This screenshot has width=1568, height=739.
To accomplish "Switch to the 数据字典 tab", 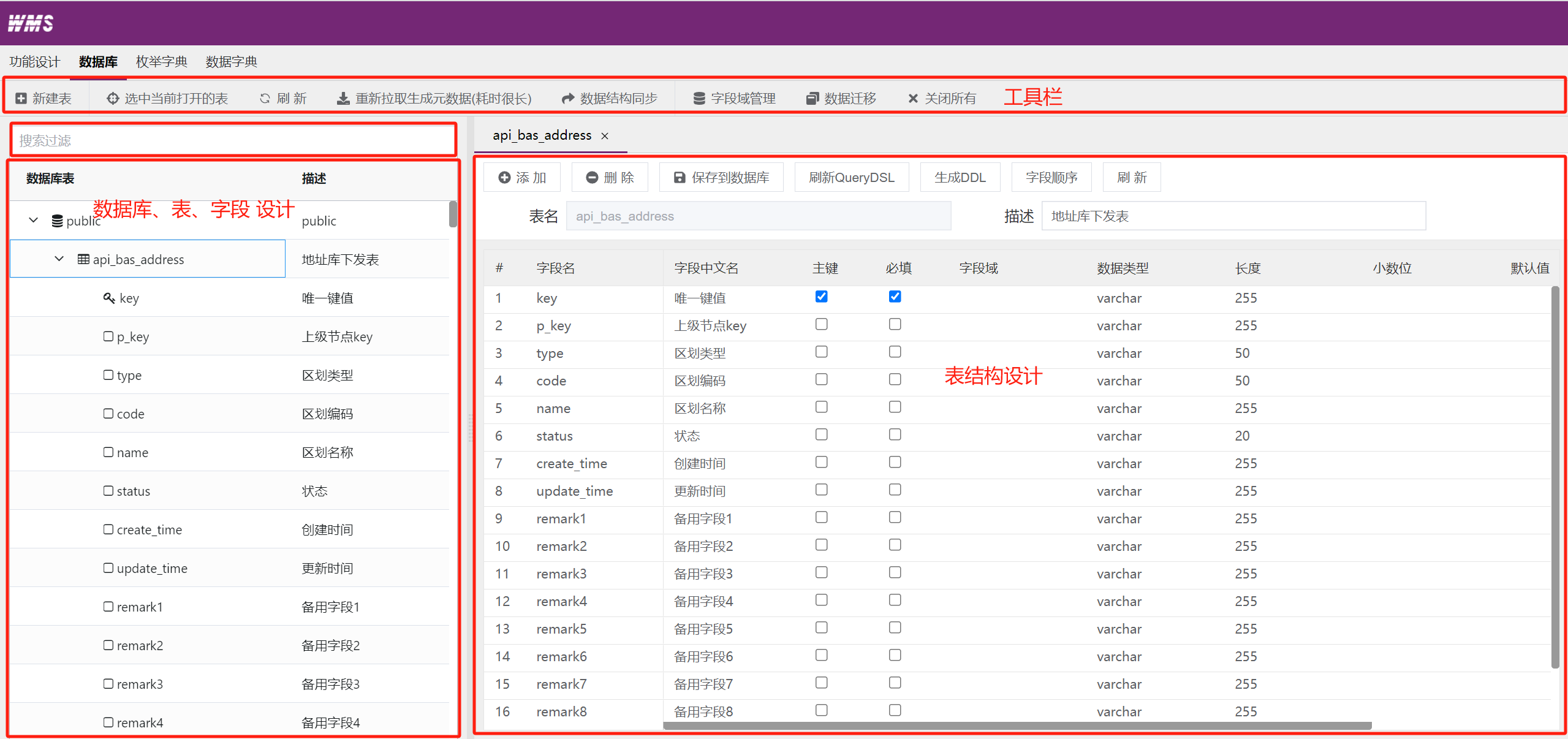I will [231, 62].
